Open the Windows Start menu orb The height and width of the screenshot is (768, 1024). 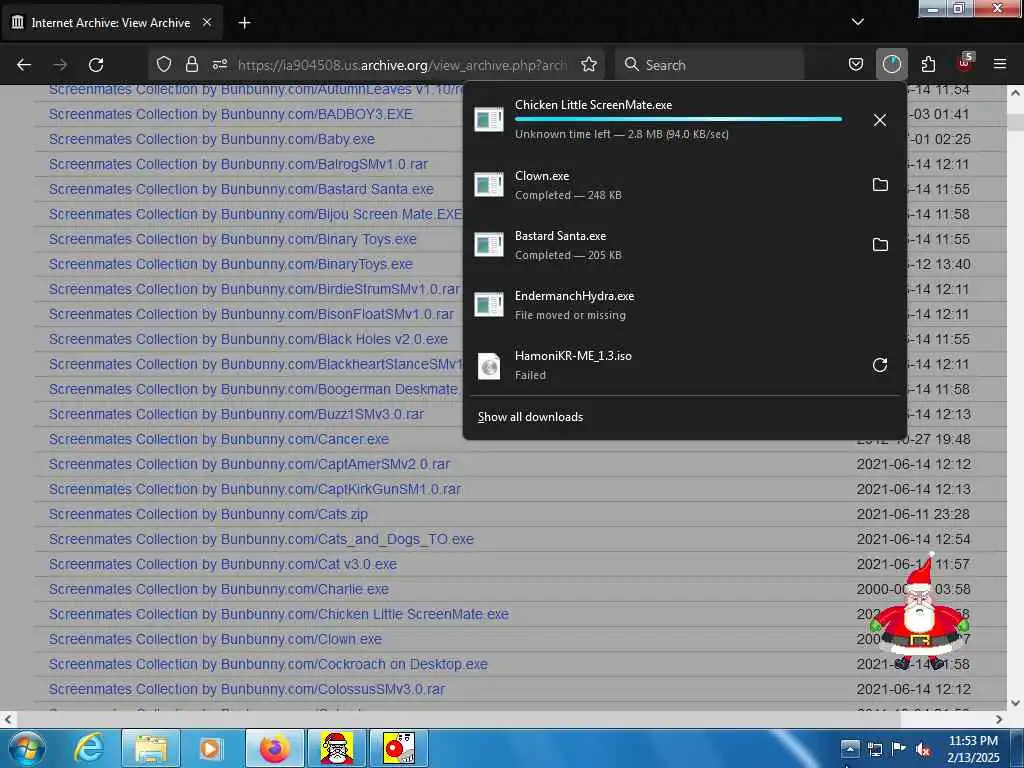click(x=26, y=748)
